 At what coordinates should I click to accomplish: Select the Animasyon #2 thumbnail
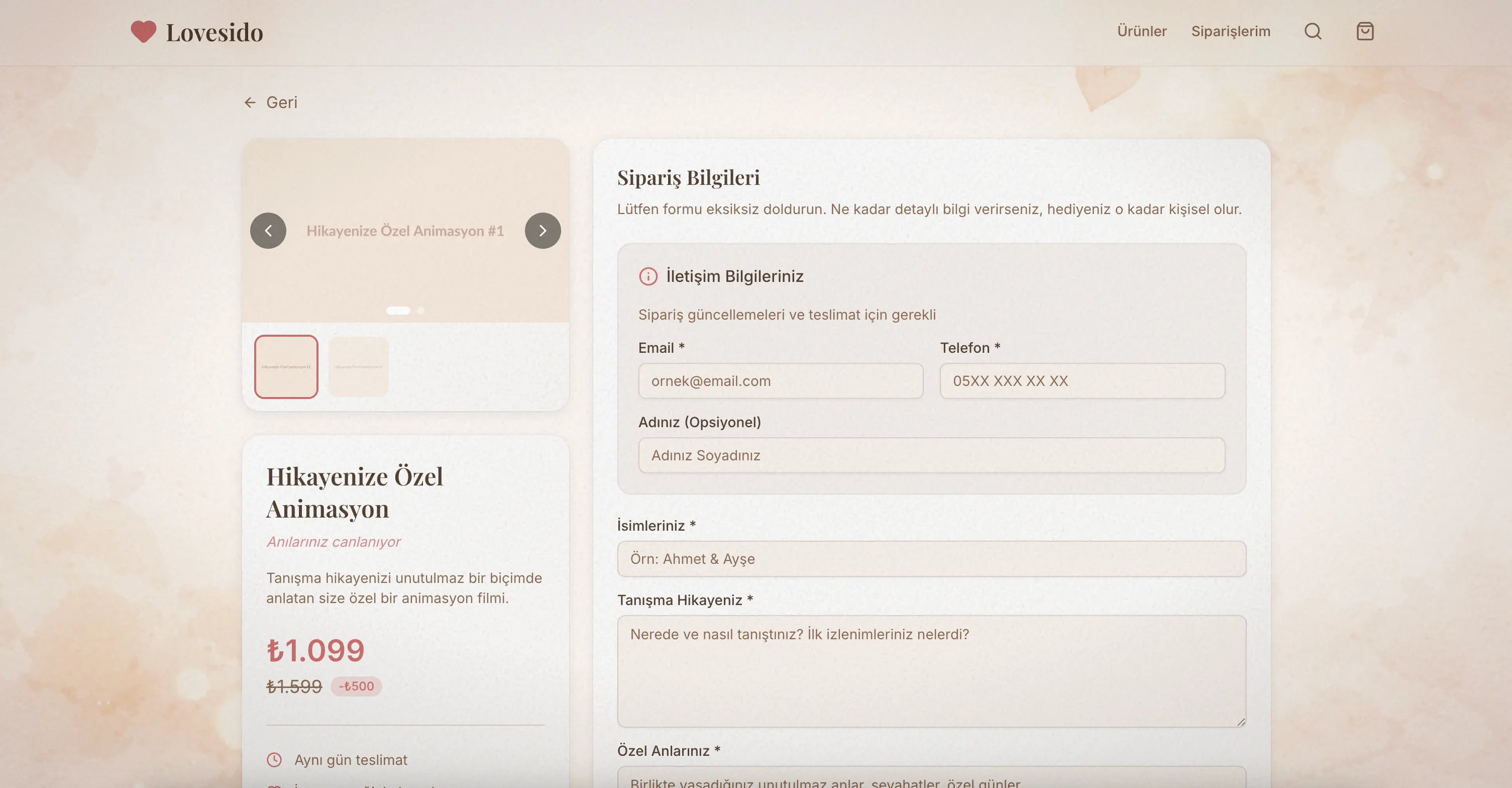click(358, 366)
